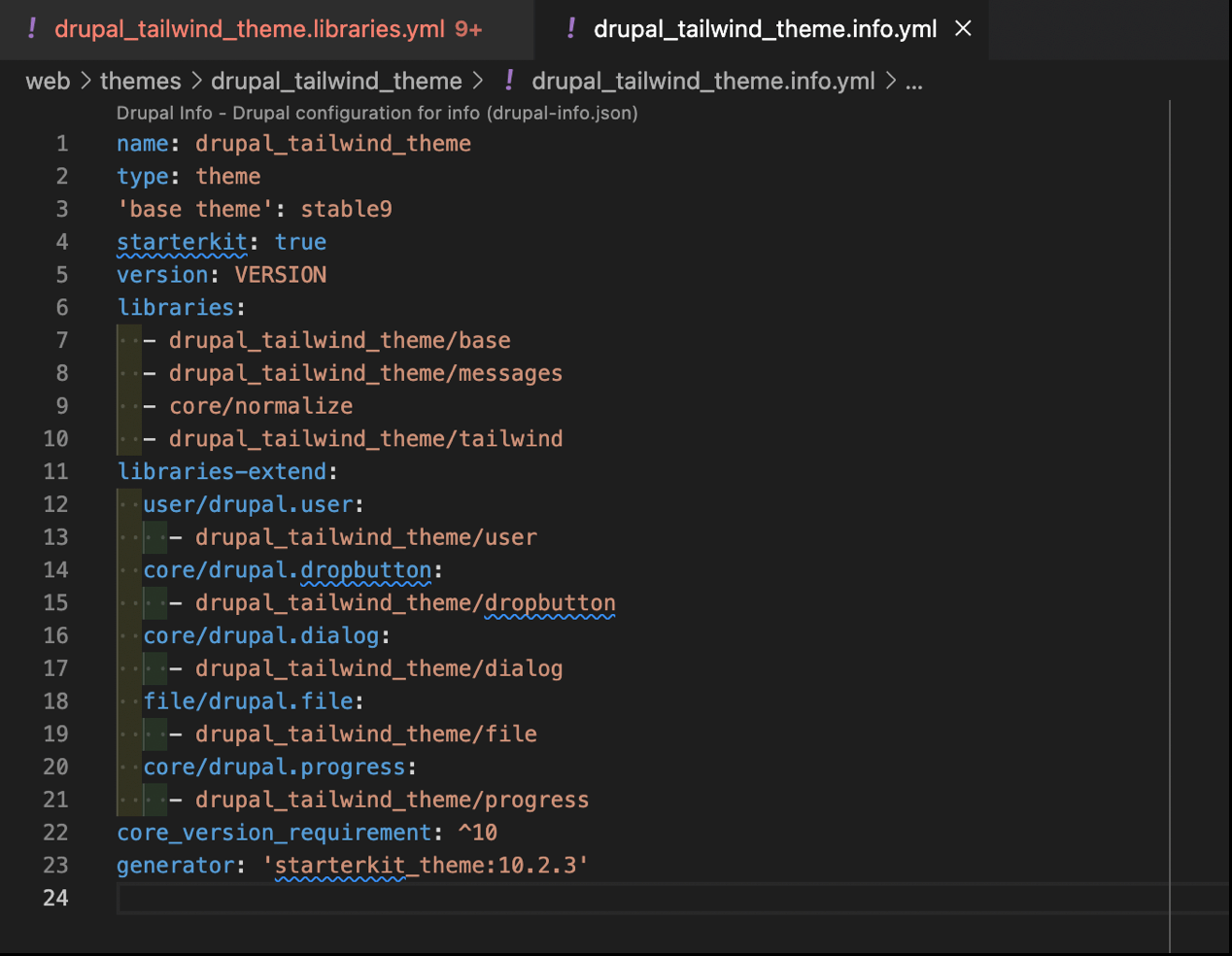This screenshot has height=956, width=1232.
Task: Click the 'true' value on line 4
Action: (300, 242)
